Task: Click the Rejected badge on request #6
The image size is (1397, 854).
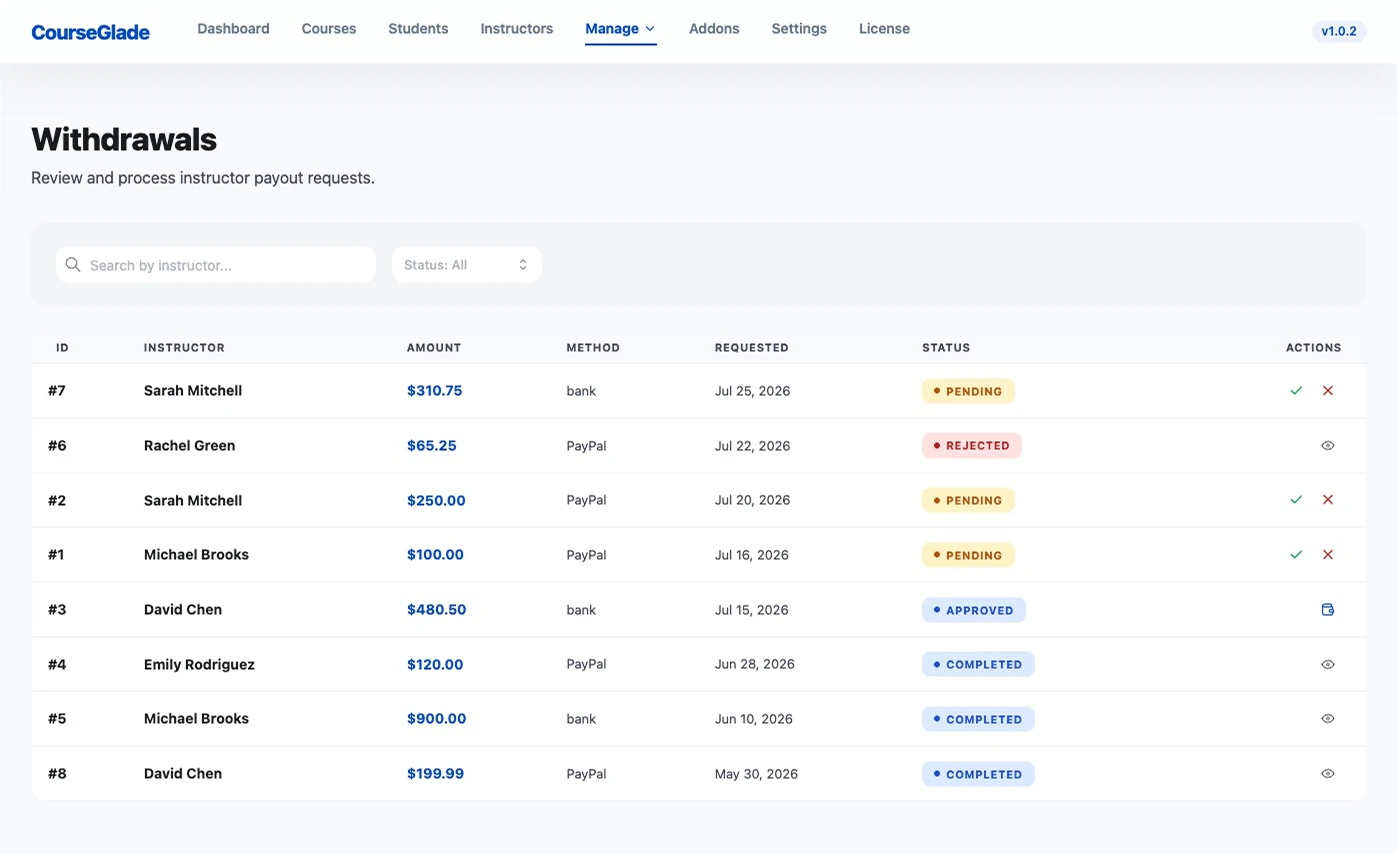Action: click(x=972, y=446)
